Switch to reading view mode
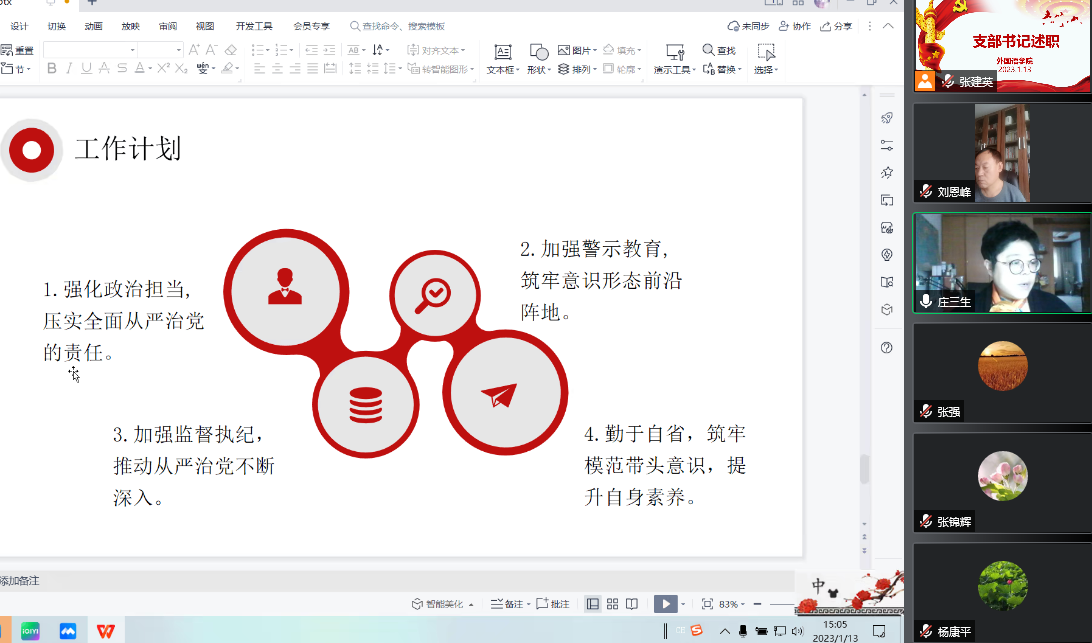This screenshot has height=643, width=1092. [x=632, y=604]
